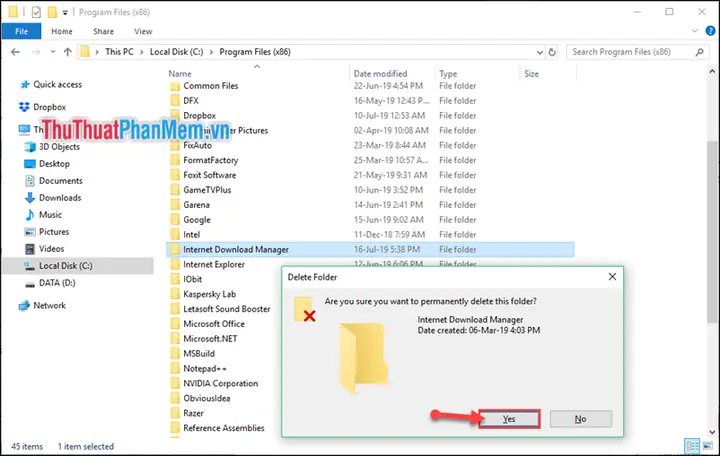Open the Share ribbon tab
The height and width of the screenshot is (456, 720).
pyautogui.click(x=103, y=31)
